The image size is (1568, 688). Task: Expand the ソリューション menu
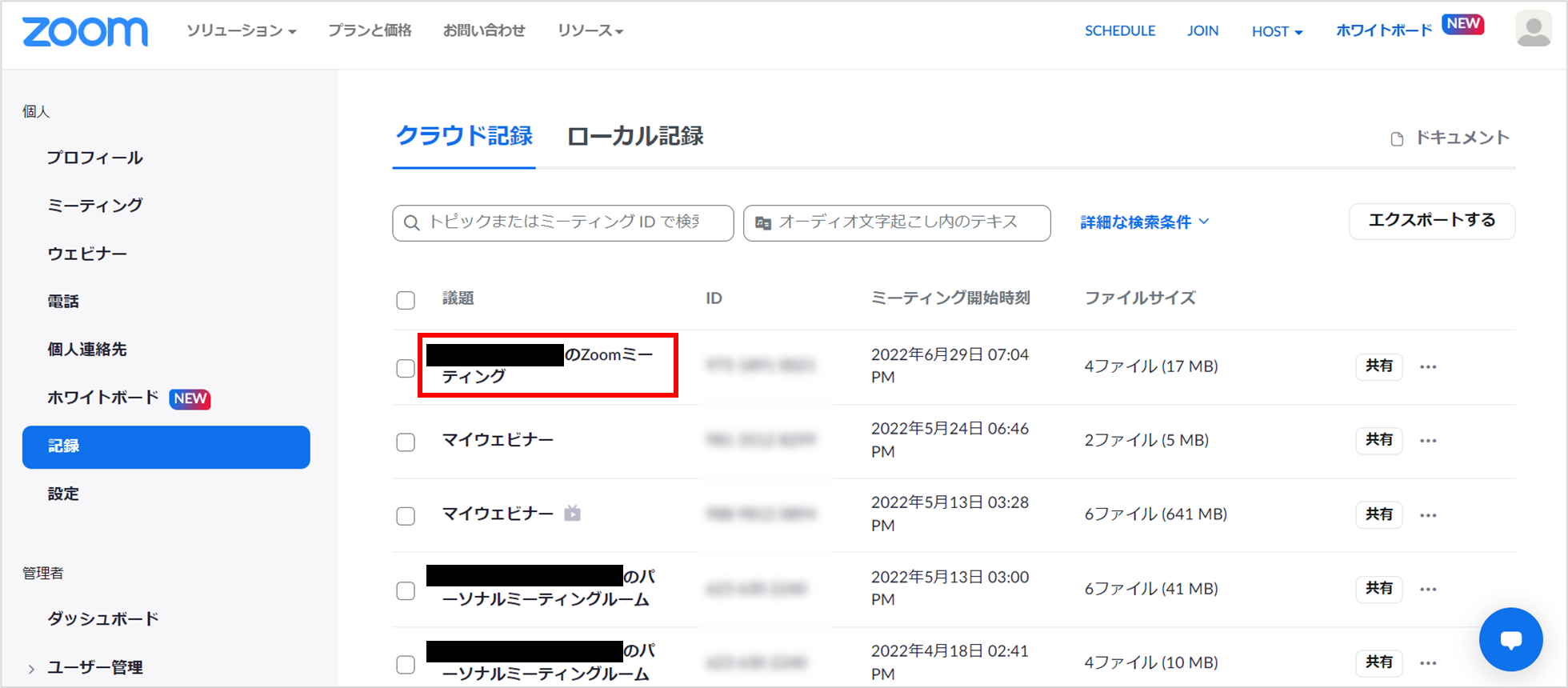pos(242,30)
